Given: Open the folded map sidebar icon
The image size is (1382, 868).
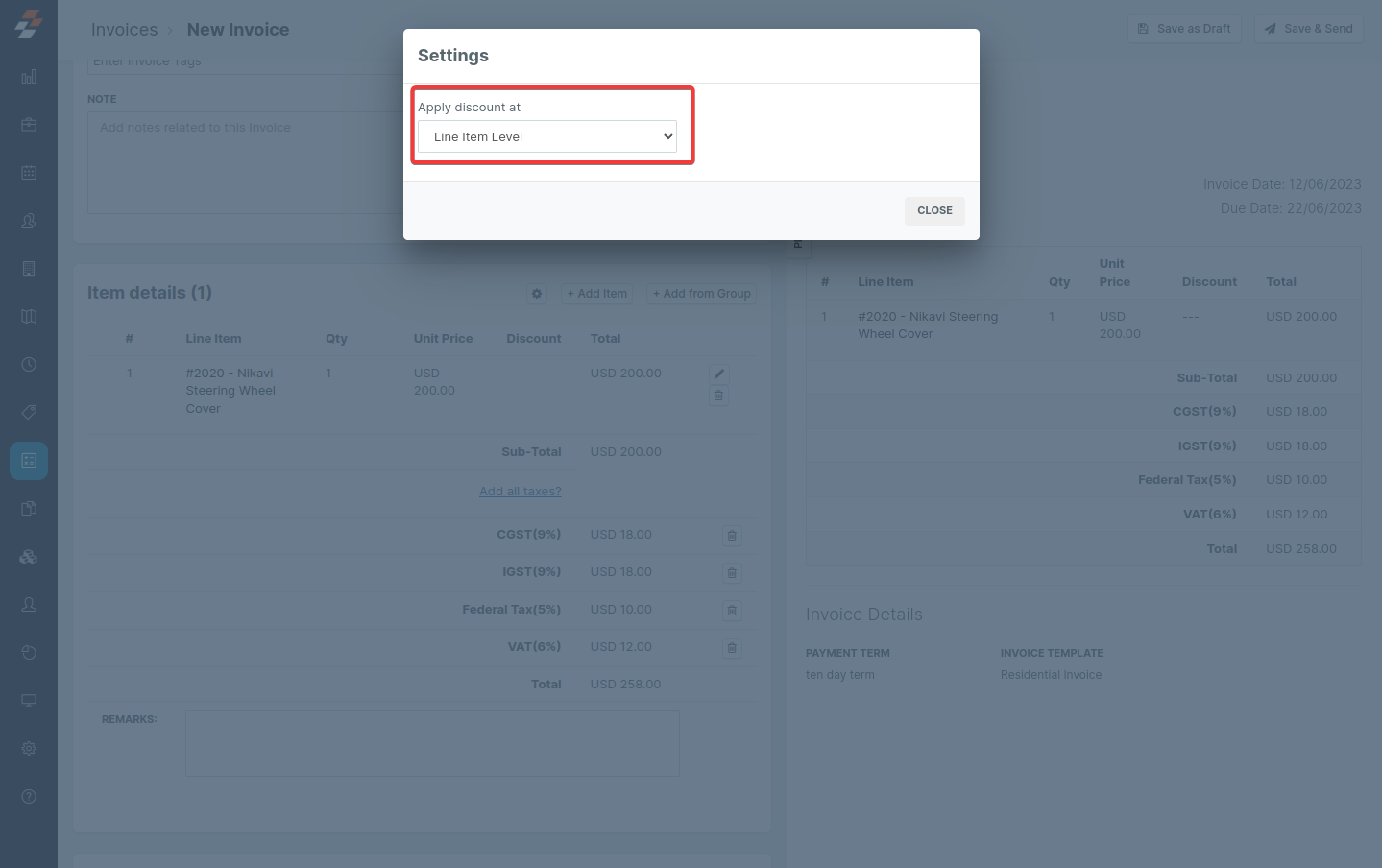Looking at the screenshot, I should (x=29, y=317).
